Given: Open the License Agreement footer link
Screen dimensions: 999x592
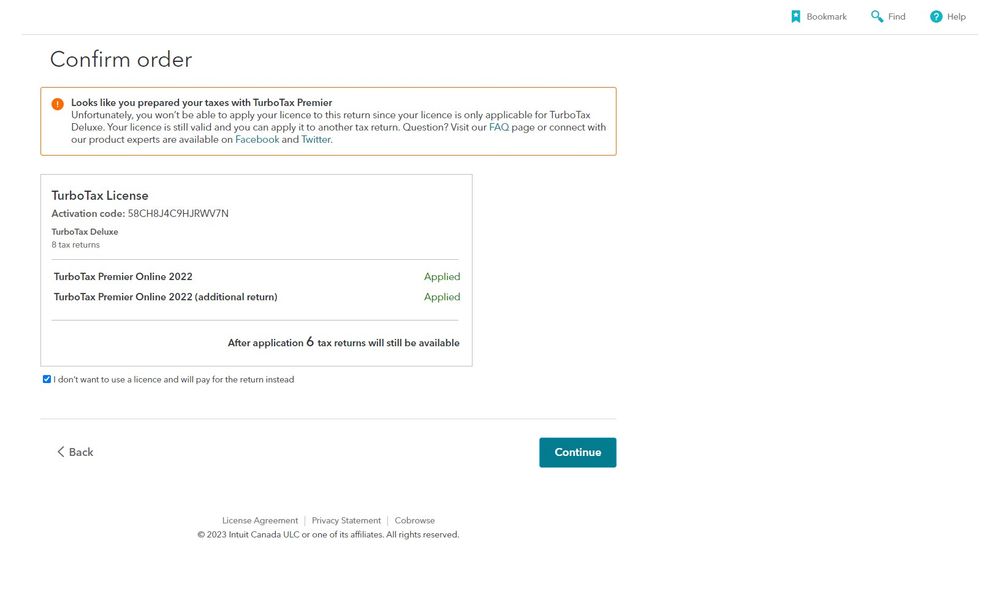Looking at the screenshot, I should point(260,521).
